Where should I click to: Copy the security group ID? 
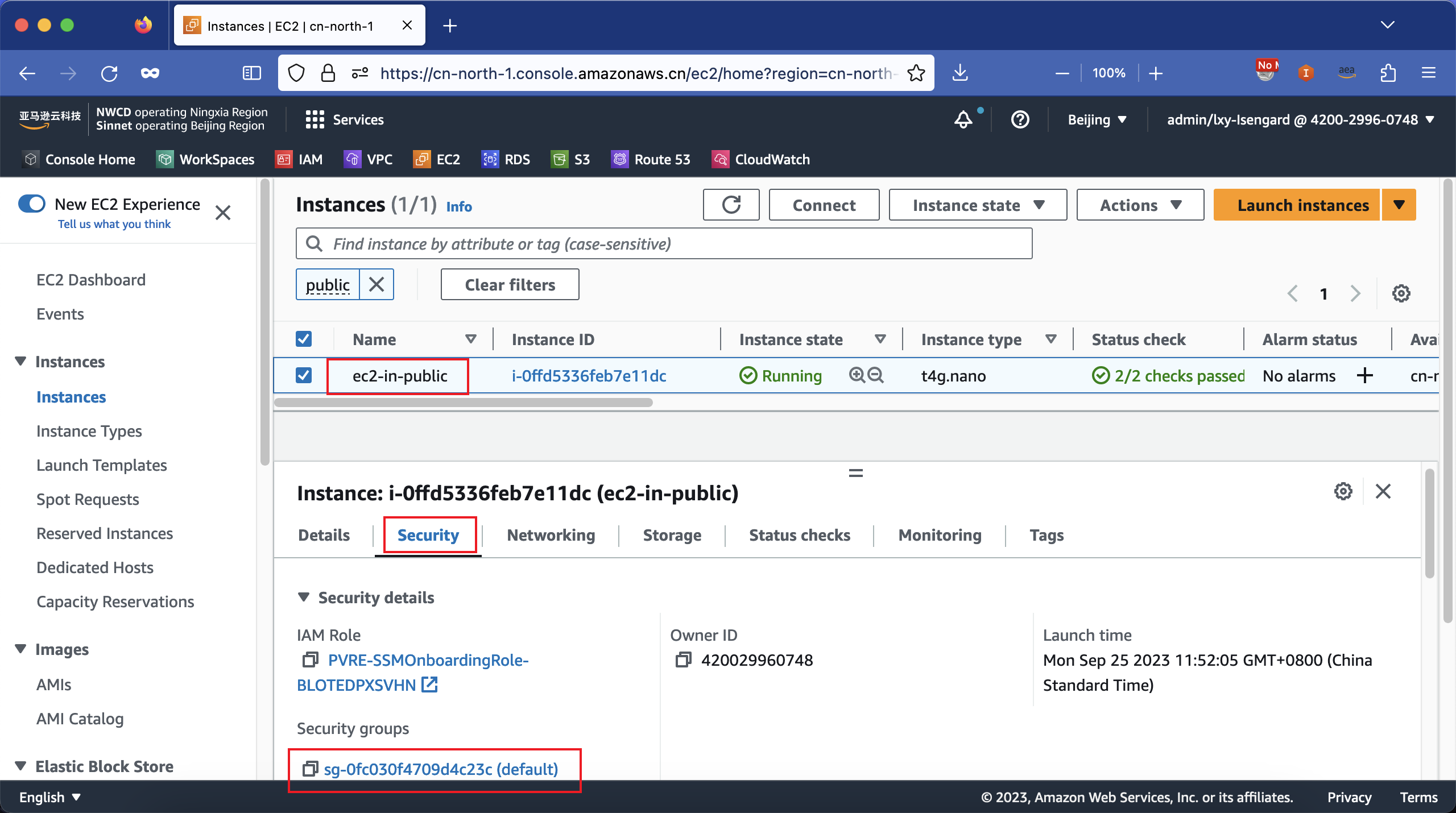coord(310,769)
